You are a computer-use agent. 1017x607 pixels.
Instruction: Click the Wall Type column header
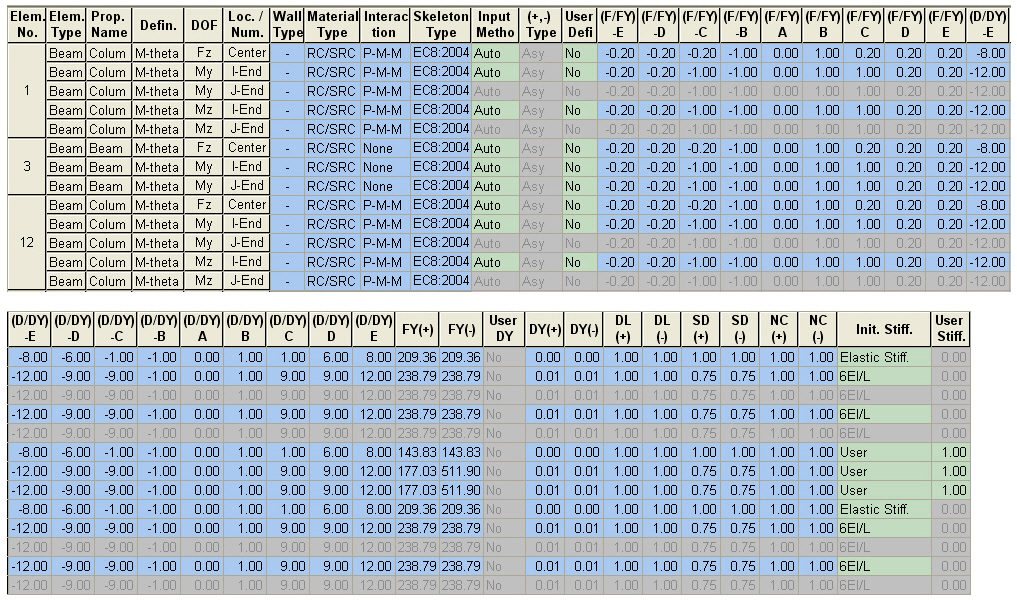click(x=287, y=25)
